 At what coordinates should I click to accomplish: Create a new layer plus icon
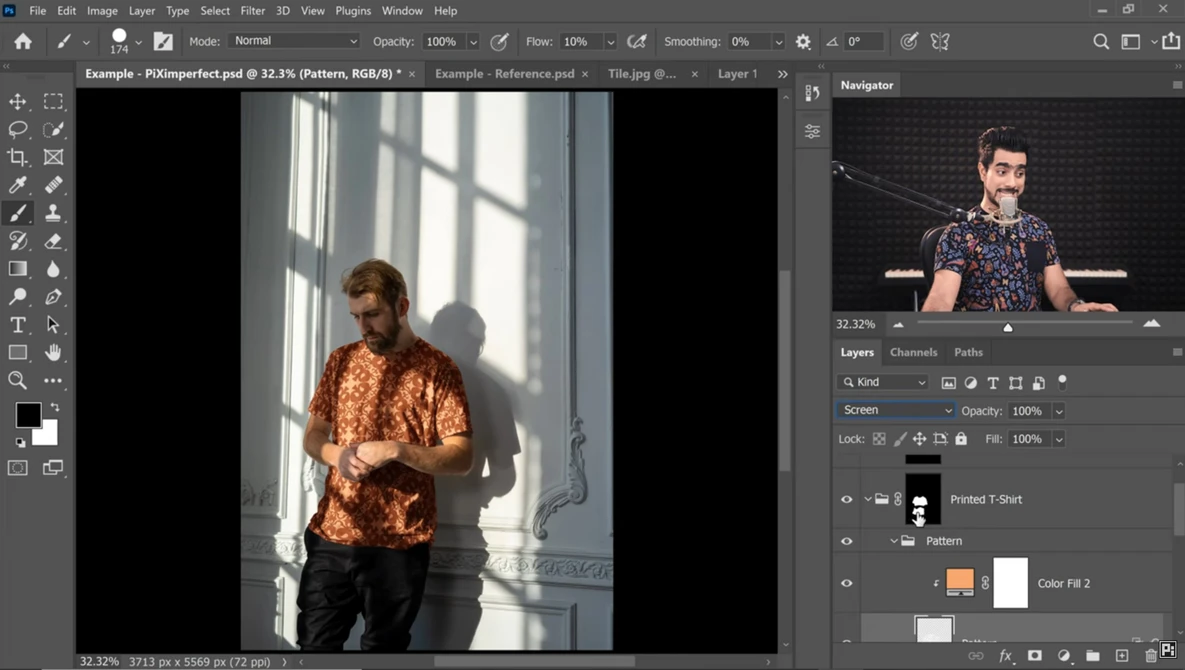[1122, 656]
